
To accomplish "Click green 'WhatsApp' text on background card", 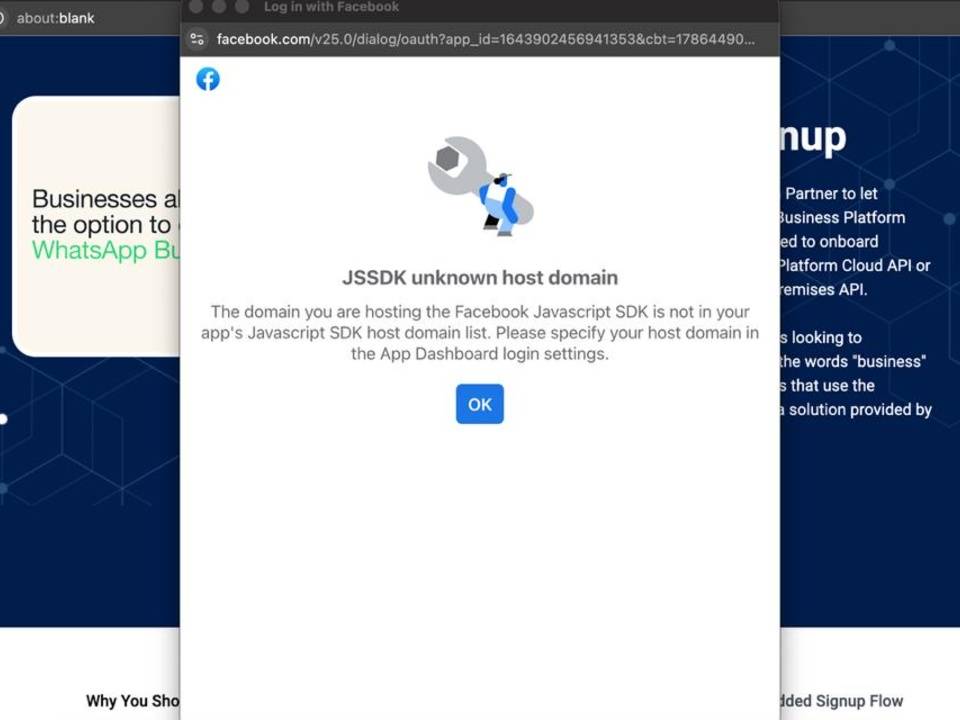I will [x=89, y=250].
